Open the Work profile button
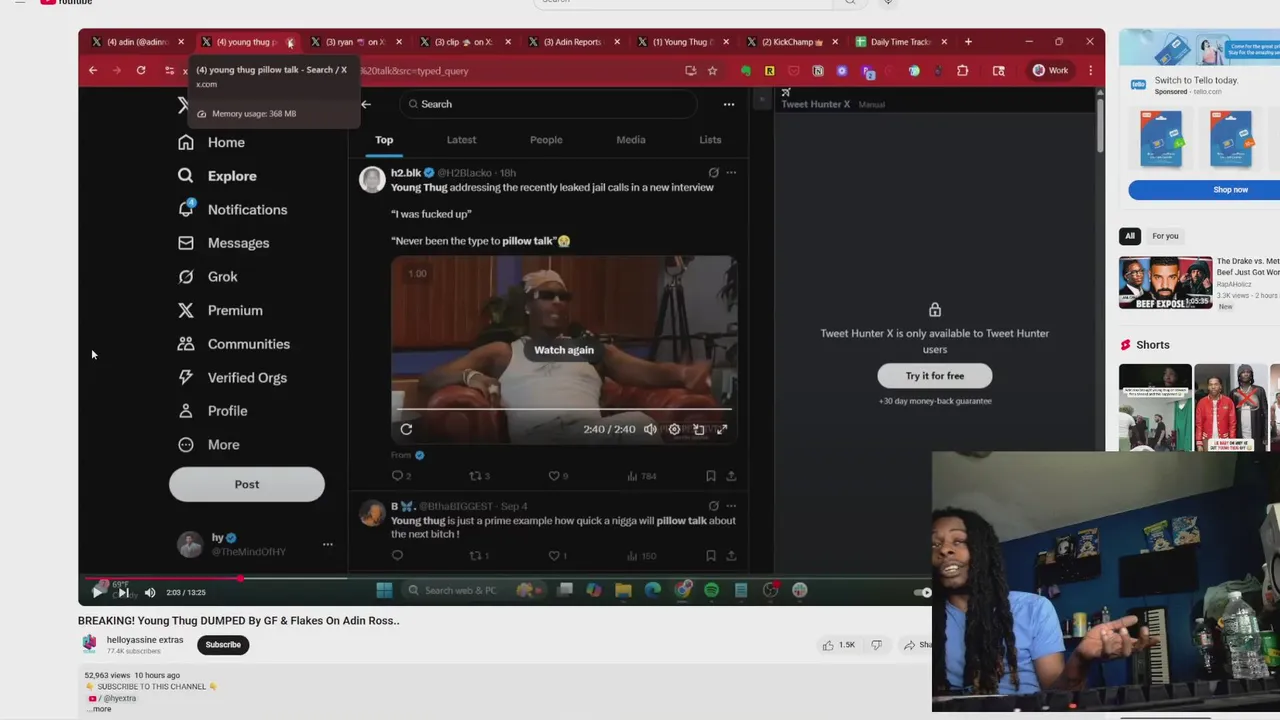This screenshot has width=1280, height=720. pyautogui.click(x=1050, y=71)
